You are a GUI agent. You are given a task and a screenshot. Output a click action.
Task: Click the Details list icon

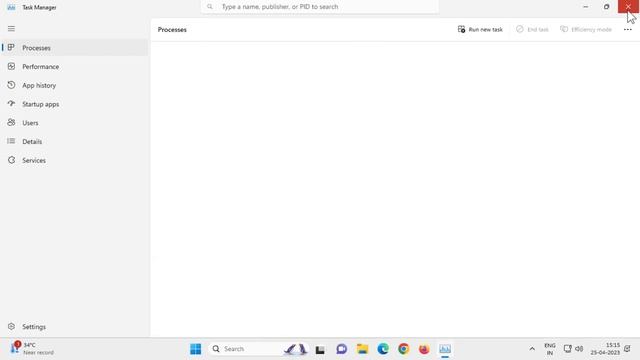tap(11, 141)
